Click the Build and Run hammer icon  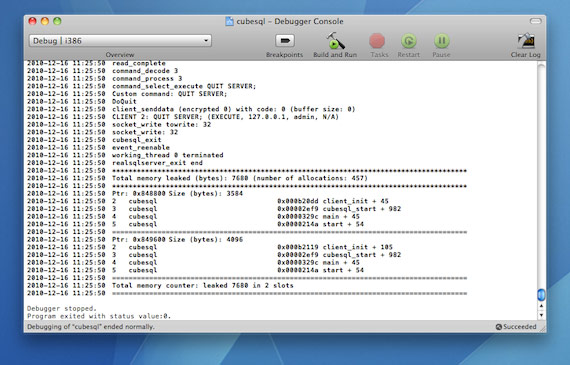[335, 41]
